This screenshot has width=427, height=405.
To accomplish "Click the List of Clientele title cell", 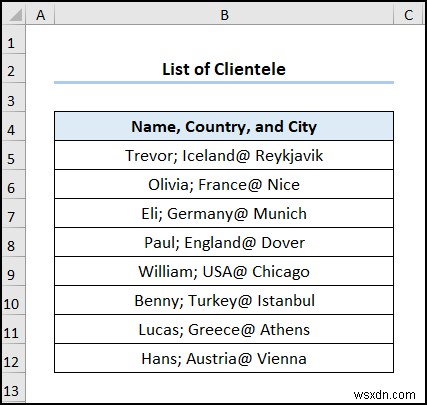I will (224, 69).
